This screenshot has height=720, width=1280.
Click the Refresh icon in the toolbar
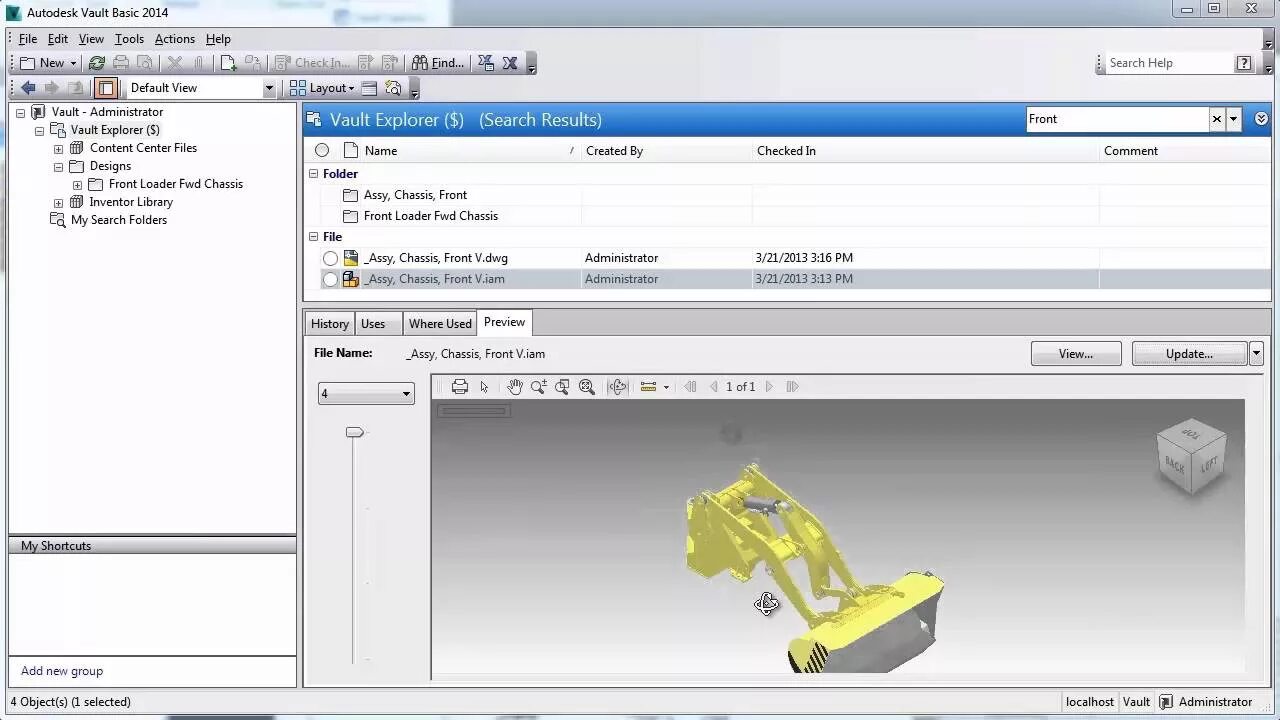[97, 63]
